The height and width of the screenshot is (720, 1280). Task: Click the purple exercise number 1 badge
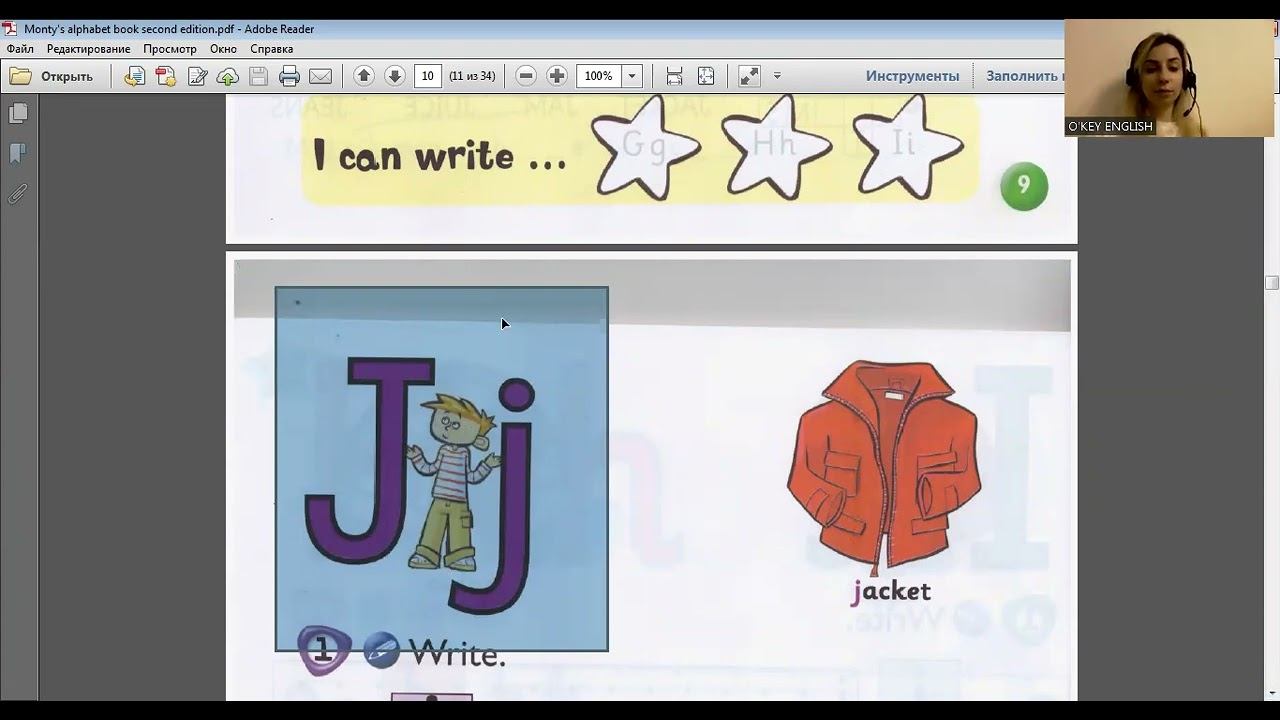coord(324,651)
